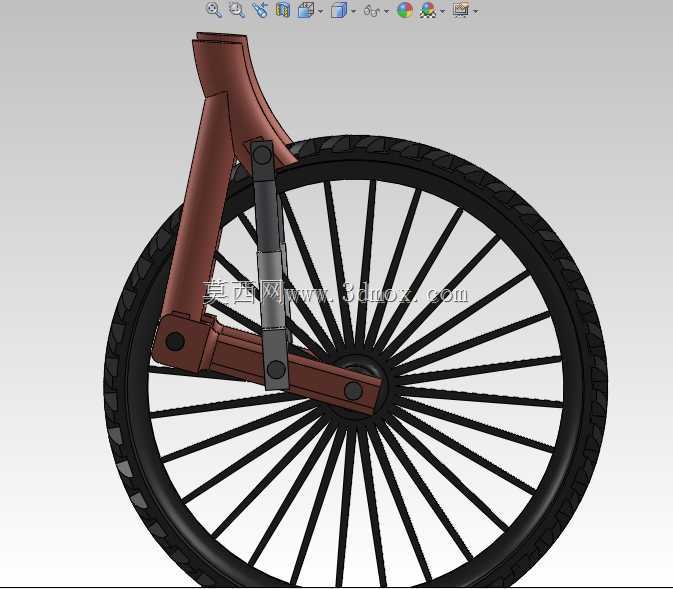Screen dimensions: 673x589
Task: Click the View Settings monitor icon
Action: tap(461, 10)
